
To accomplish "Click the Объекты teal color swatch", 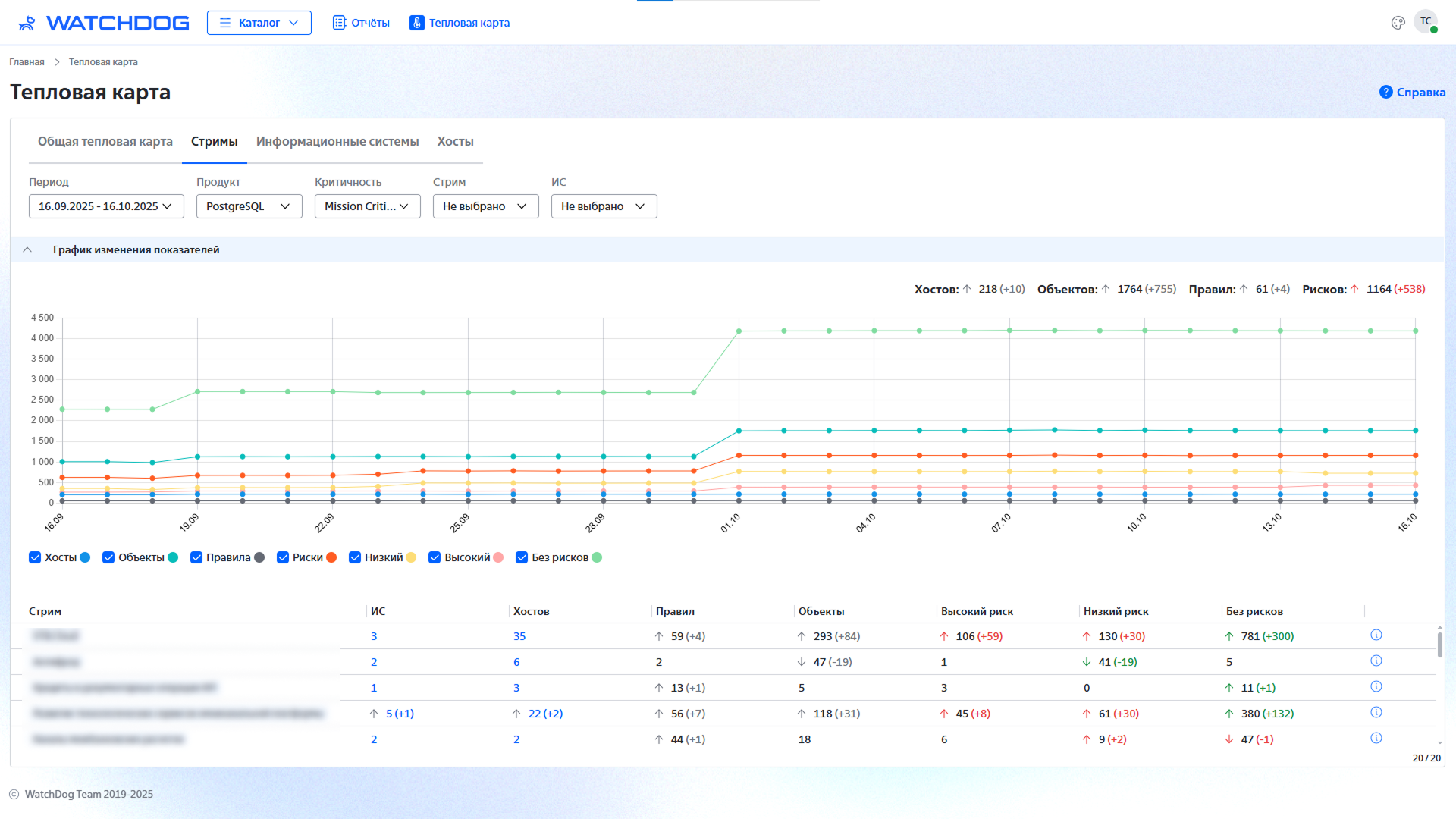I will click(x=173, y=557).
